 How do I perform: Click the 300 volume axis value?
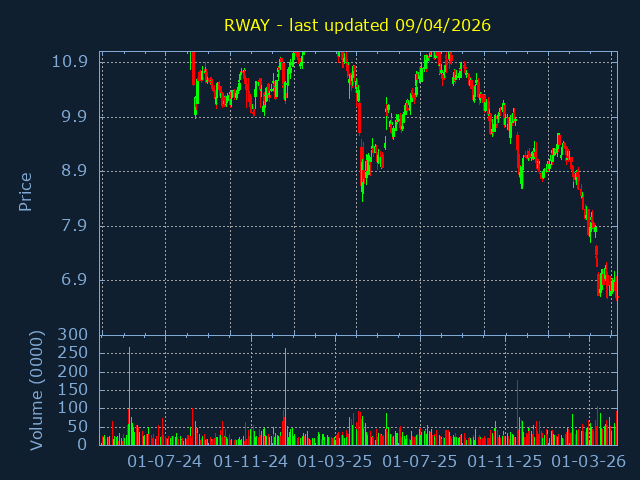(73, 335)
